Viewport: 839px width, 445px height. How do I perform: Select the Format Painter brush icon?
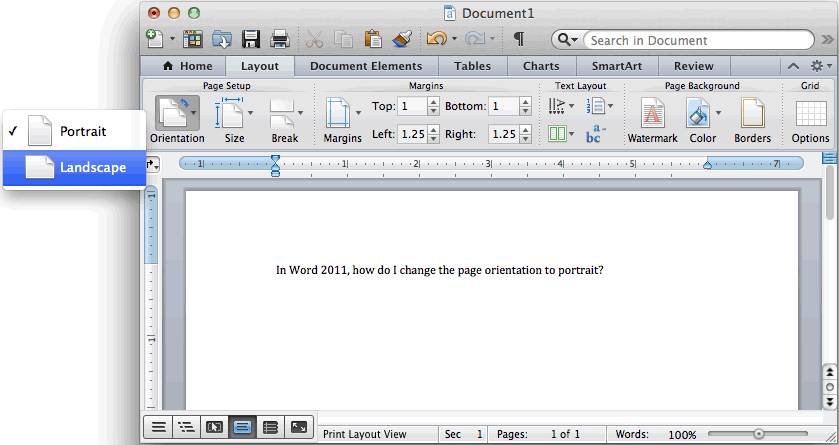coord(402,39)
